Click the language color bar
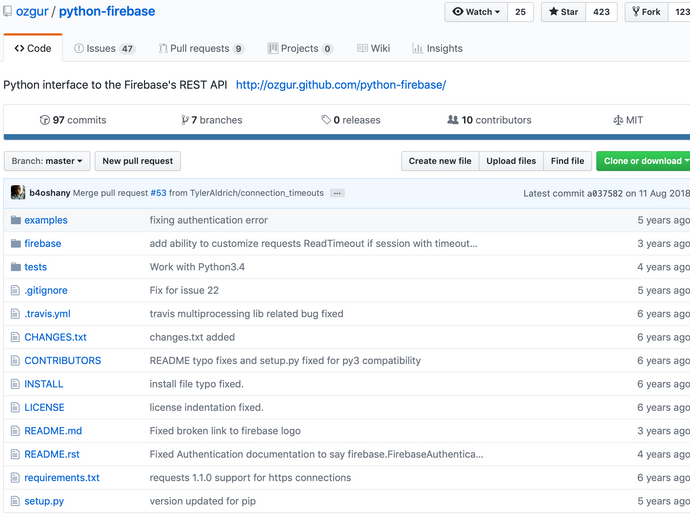The width and height of the screenshot is (690, 518). click(x=345, y=137)
